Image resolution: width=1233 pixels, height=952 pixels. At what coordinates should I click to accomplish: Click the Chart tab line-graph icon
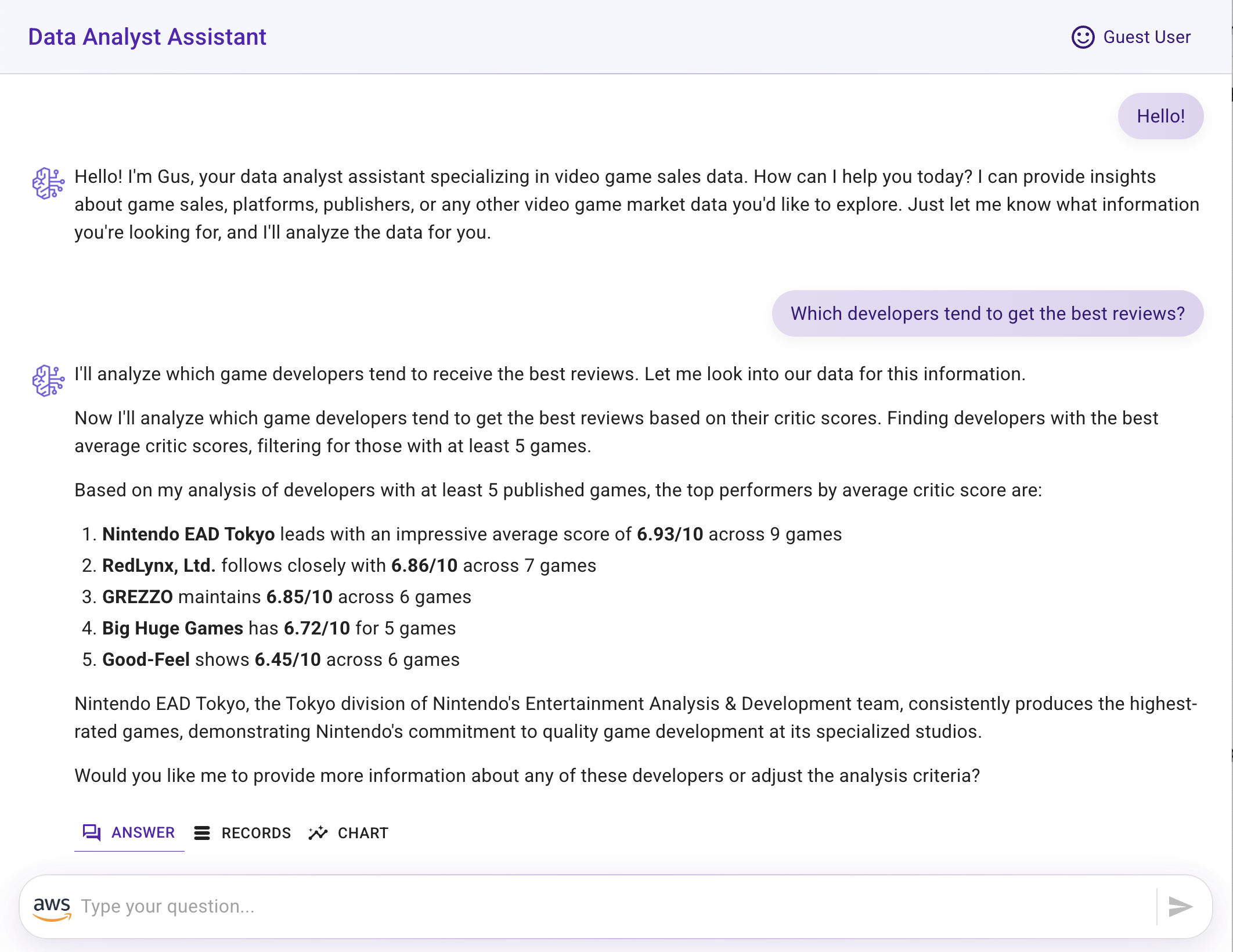318,833
